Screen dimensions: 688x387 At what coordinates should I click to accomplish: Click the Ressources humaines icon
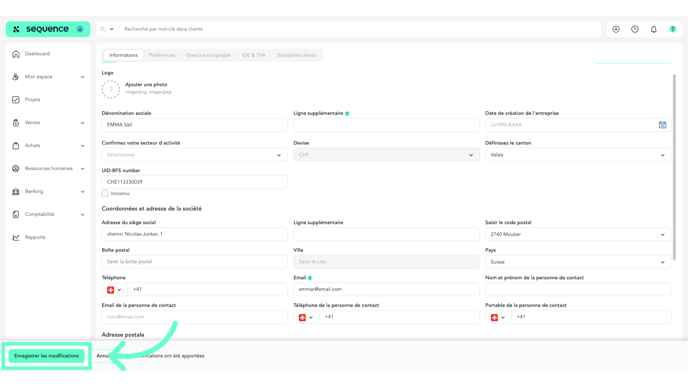click(16, 168)
